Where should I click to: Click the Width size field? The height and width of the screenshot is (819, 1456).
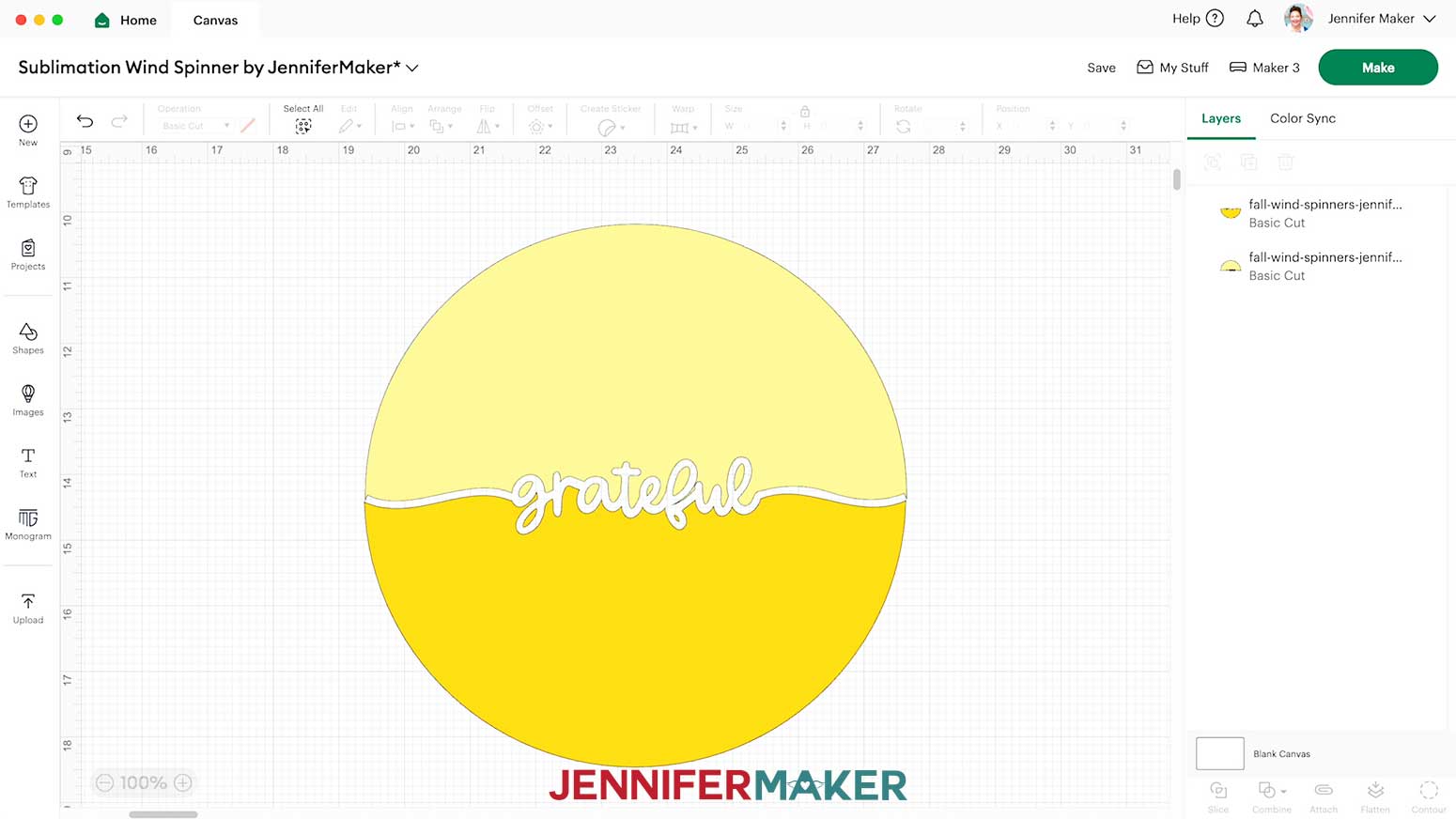coord(755,126)
